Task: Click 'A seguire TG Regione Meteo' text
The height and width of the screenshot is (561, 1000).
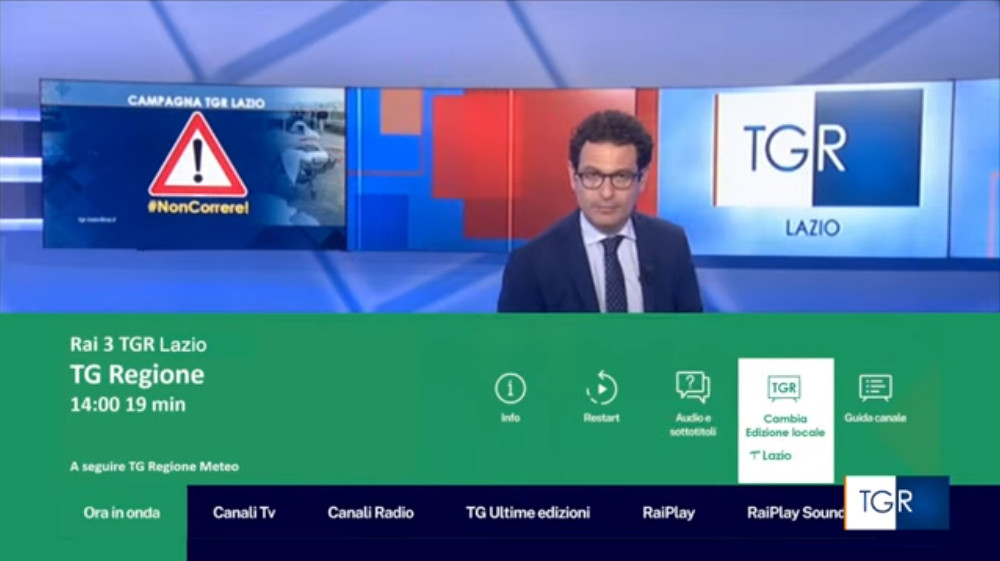Action: click(x=154, y=467)
